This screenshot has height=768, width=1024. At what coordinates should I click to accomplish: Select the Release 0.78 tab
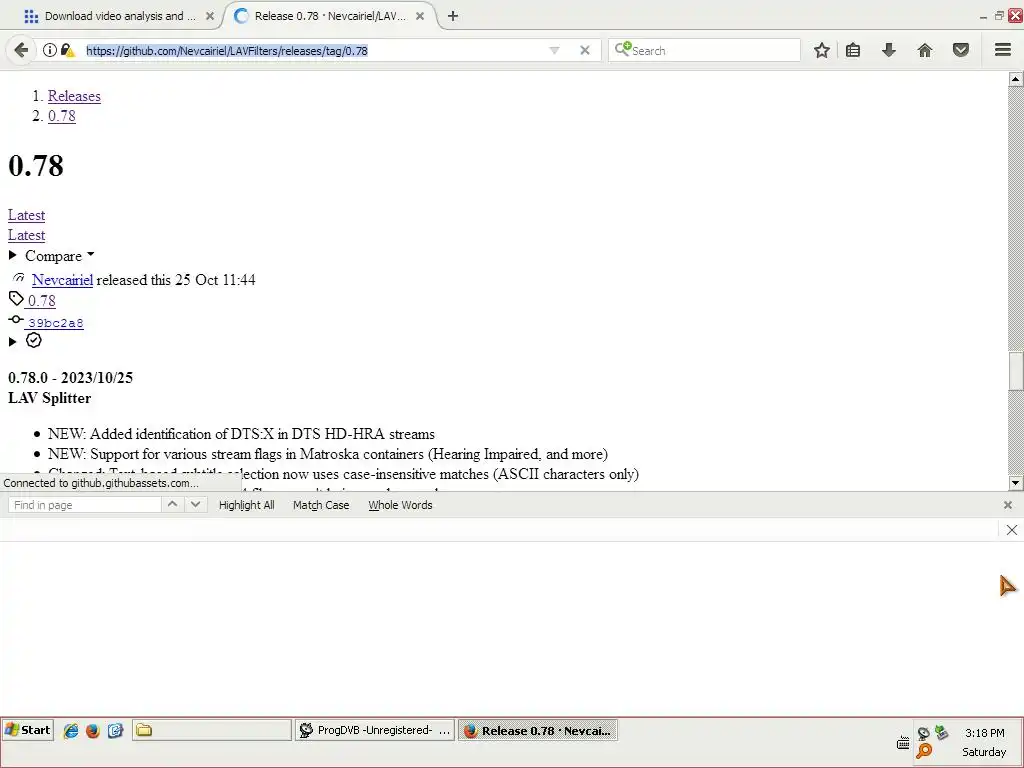pos(330,16)
